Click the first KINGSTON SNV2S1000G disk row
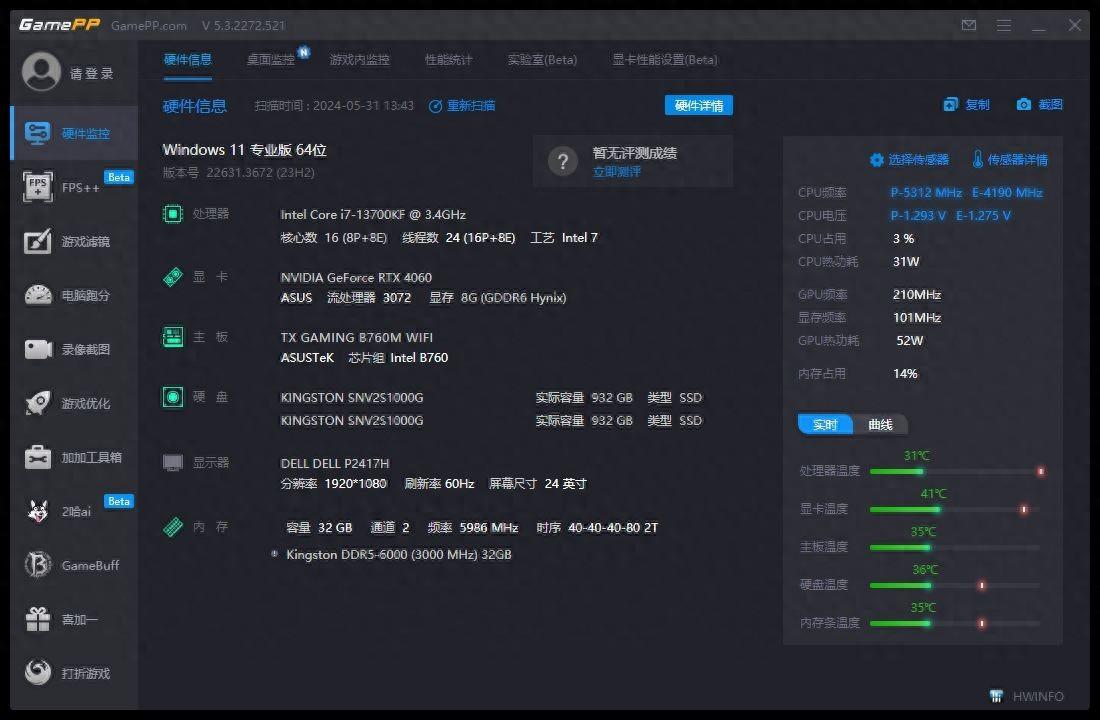Screen dimensions: 1100x720 (491, 398)
